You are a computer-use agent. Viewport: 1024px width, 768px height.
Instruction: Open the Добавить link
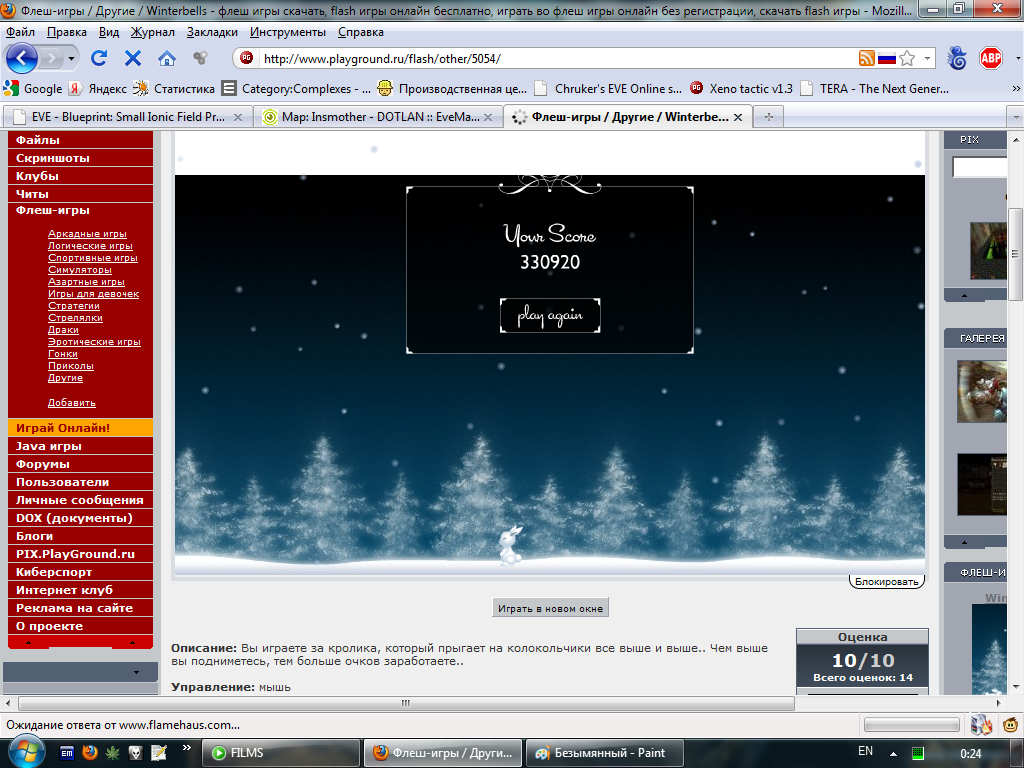click(72, 402)
